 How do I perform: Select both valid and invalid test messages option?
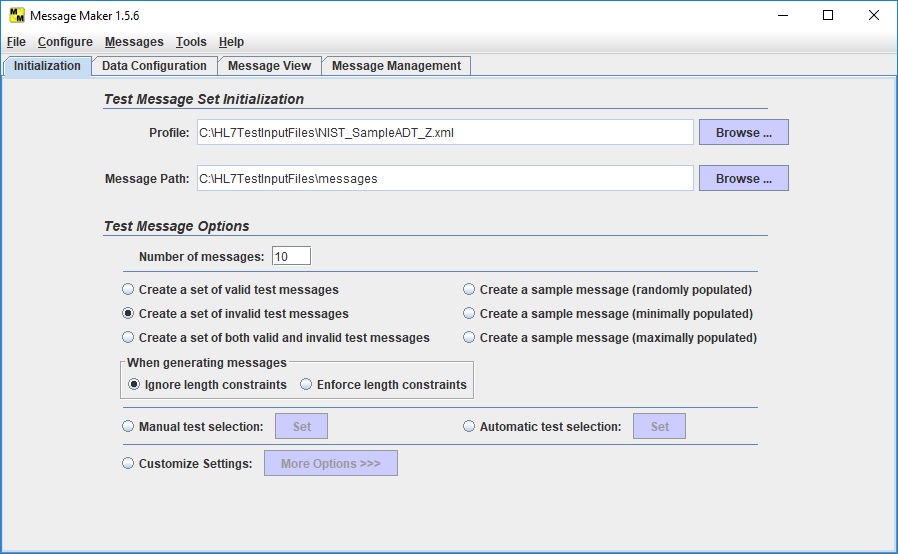point(128,338)
